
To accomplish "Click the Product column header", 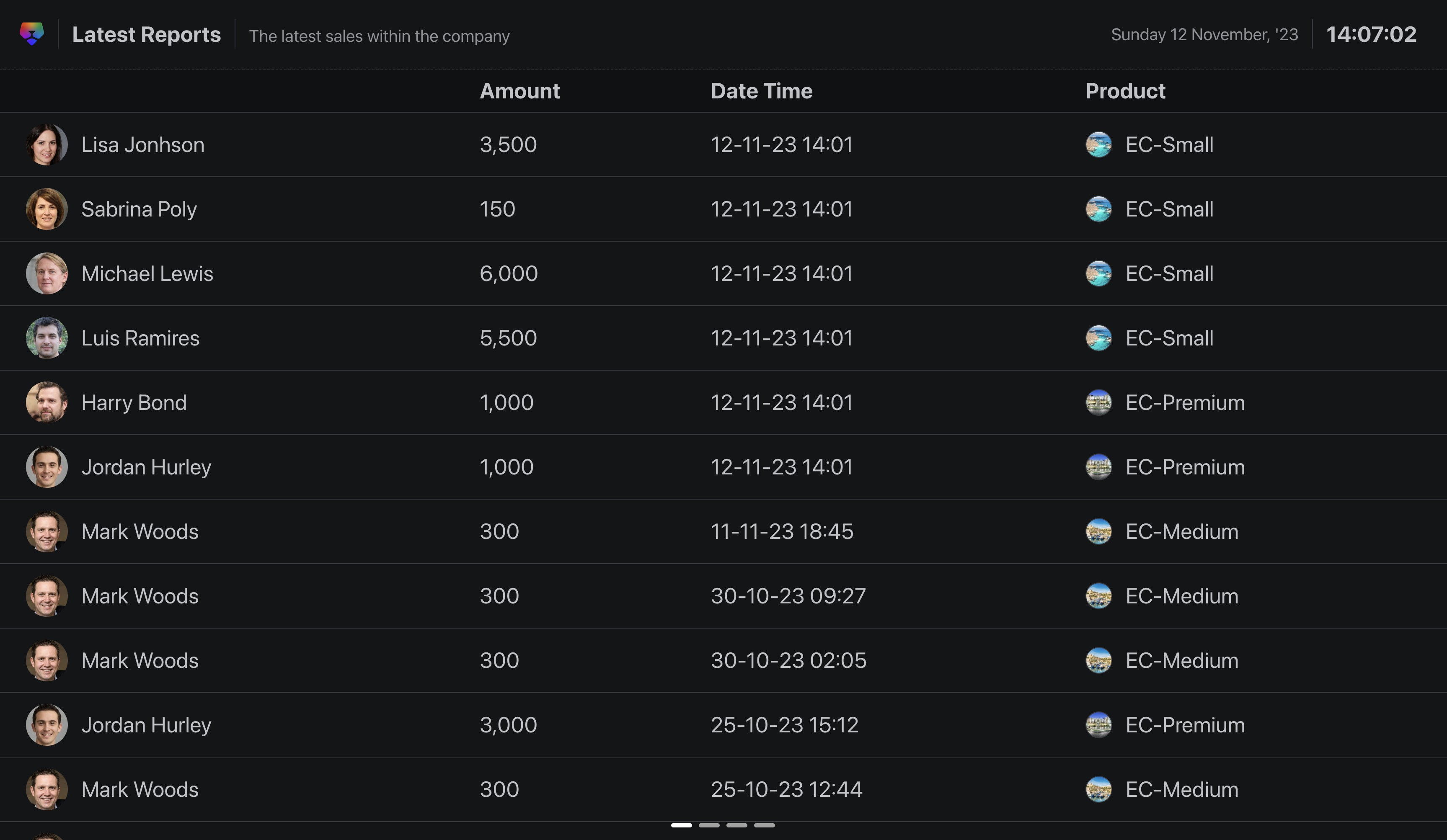I will tap(1125, 90).
